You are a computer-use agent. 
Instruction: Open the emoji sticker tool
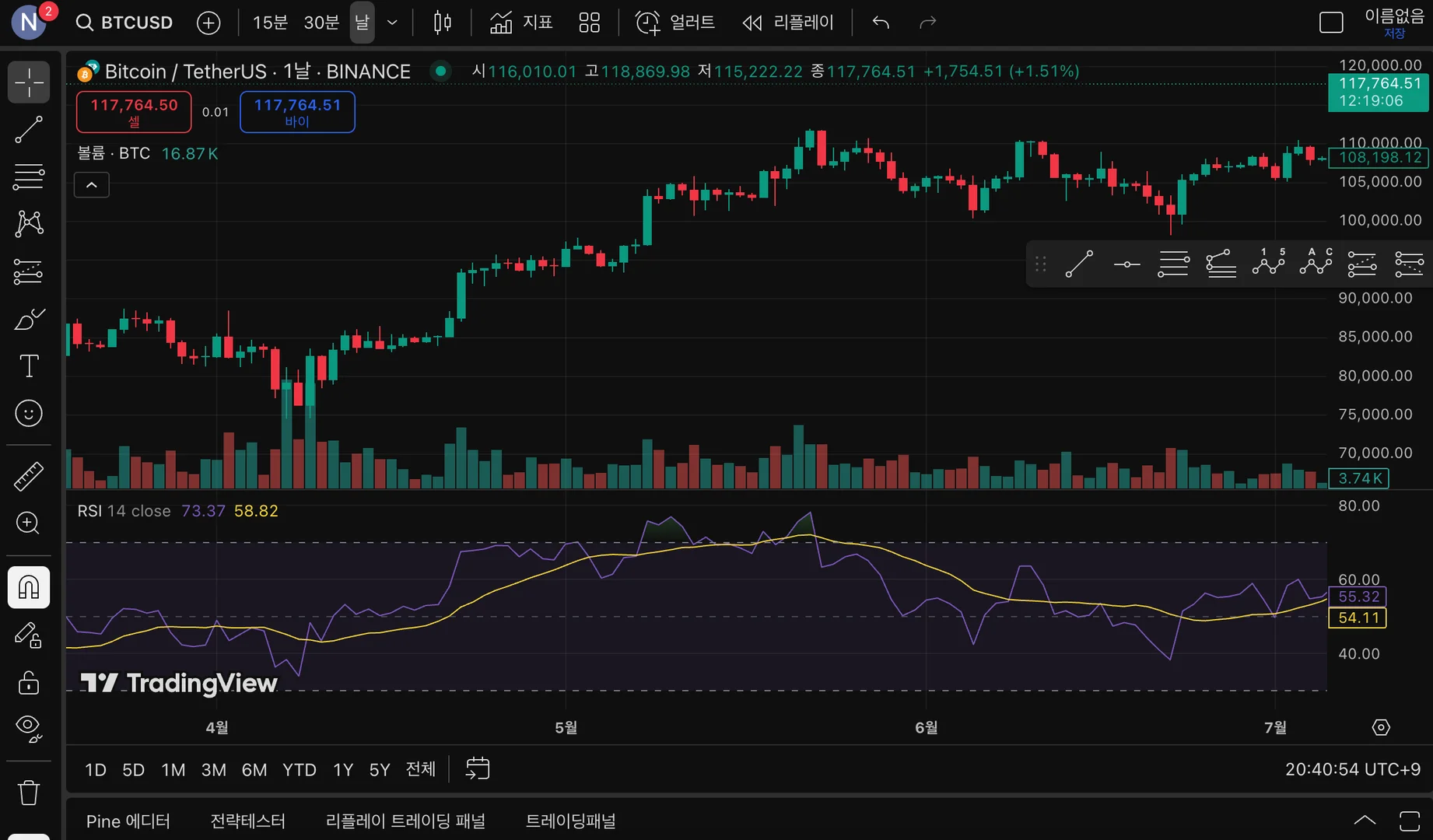pyautogui.click(x=29, y=413)
